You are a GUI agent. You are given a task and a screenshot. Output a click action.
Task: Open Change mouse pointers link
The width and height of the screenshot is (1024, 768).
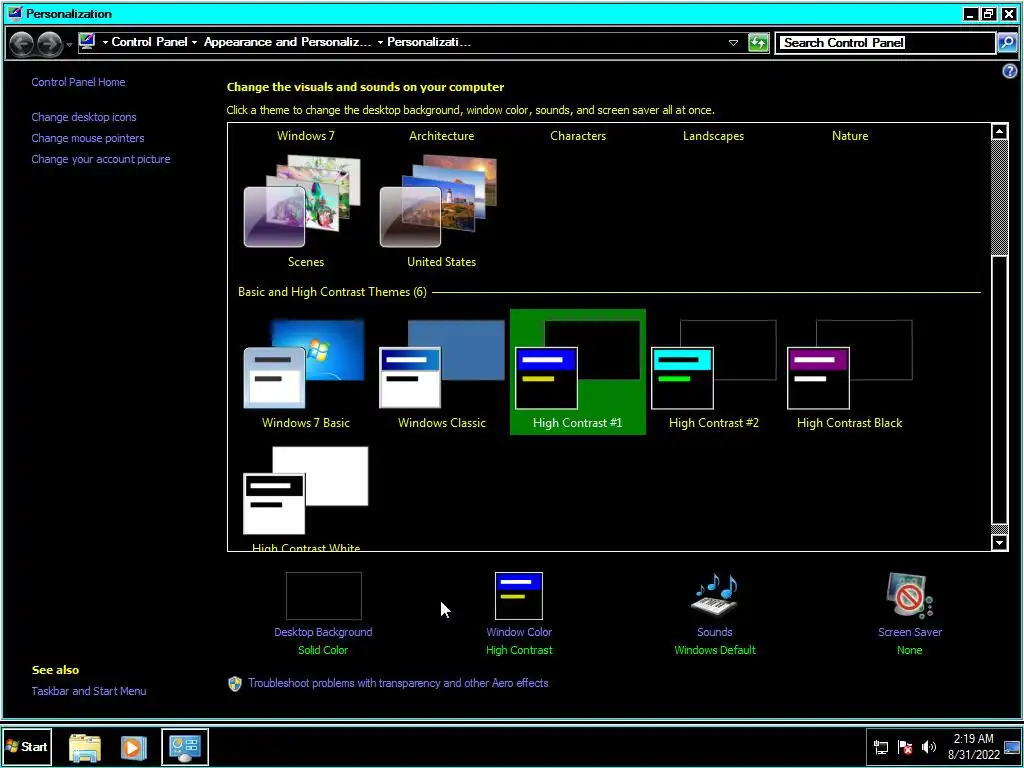click(x=88, y=138)
